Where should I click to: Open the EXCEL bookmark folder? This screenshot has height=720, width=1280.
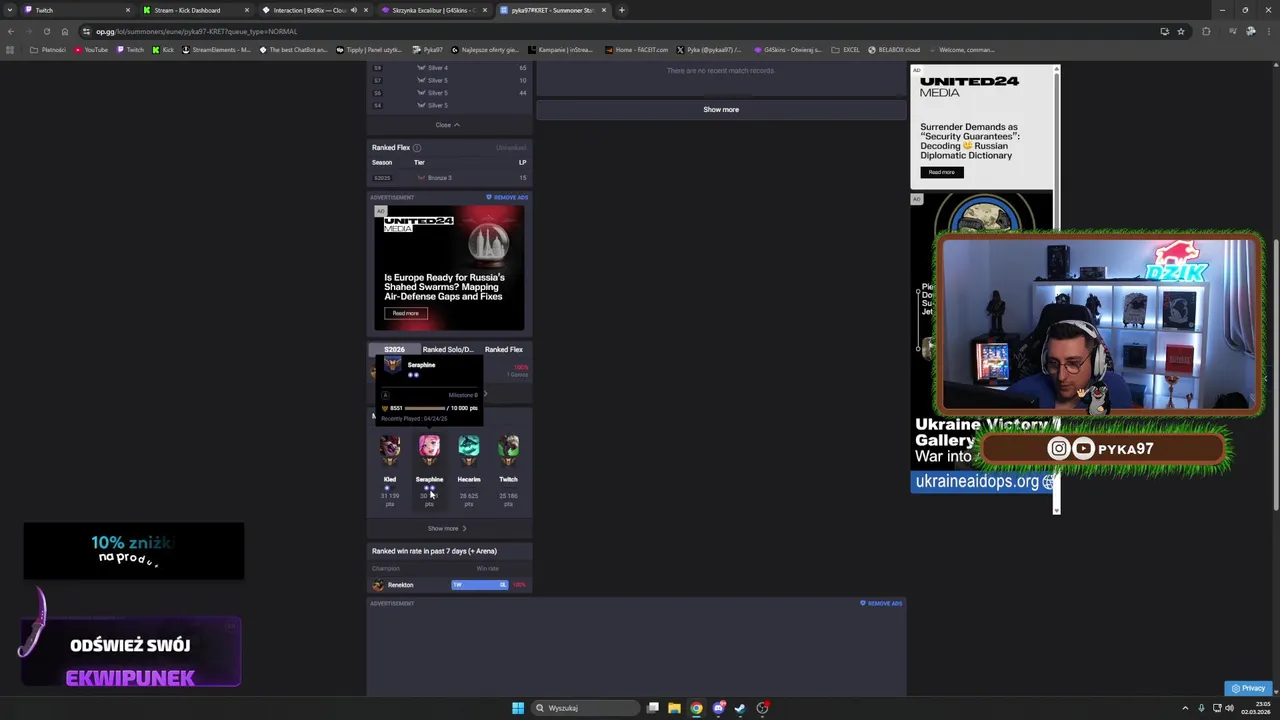pos(845,50)
